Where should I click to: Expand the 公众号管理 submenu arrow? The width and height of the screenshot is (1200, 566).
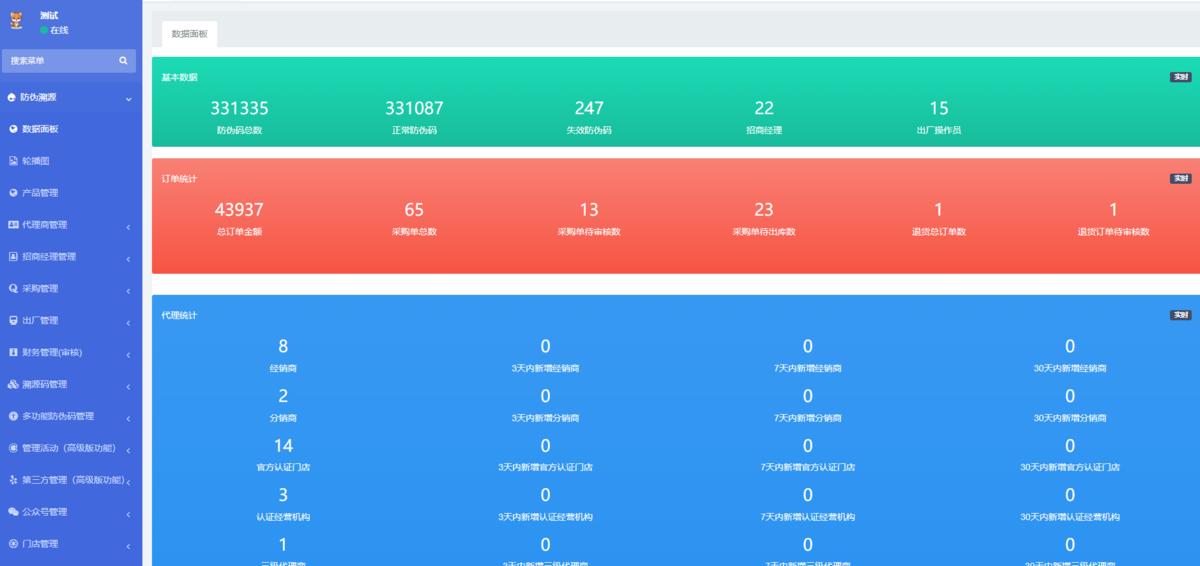tap(128, 514)
